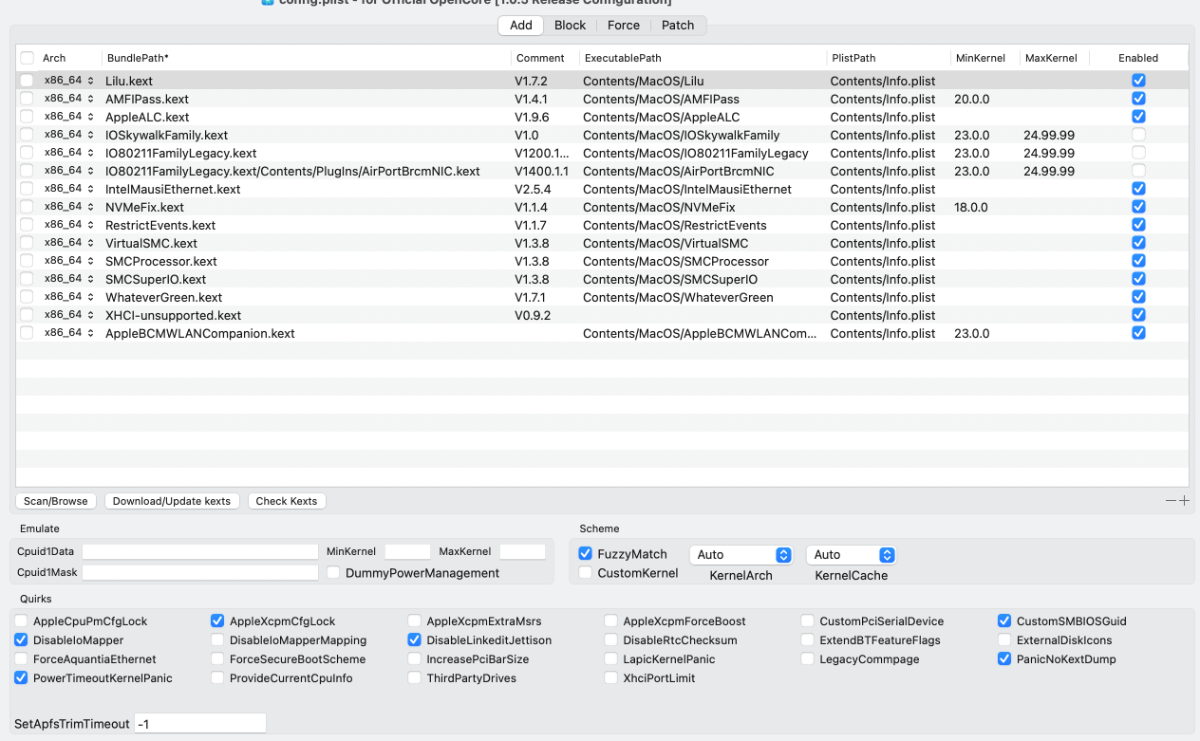The image size is (1200, 741).
Task: Click Download/Update kexts button
Action: point(172,501)
